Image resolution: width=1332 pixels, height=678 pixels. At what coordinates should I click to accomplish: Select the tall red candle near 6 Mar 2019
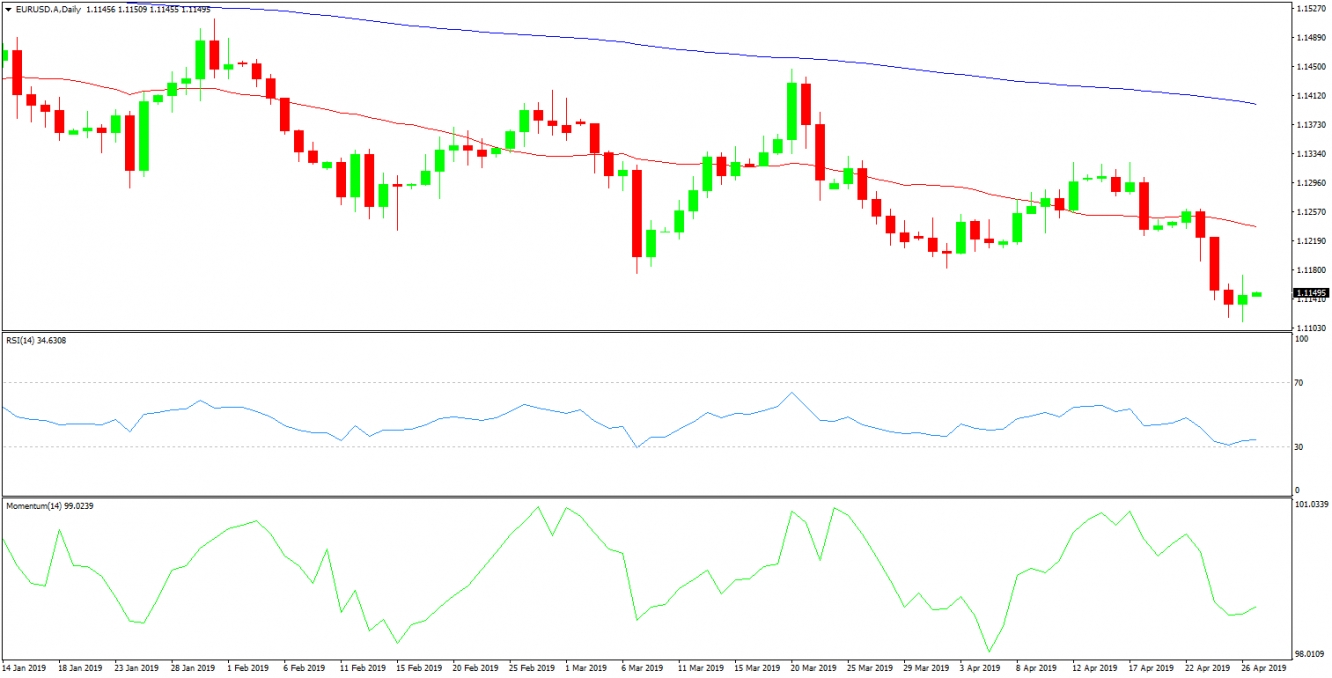pos(636,215)
